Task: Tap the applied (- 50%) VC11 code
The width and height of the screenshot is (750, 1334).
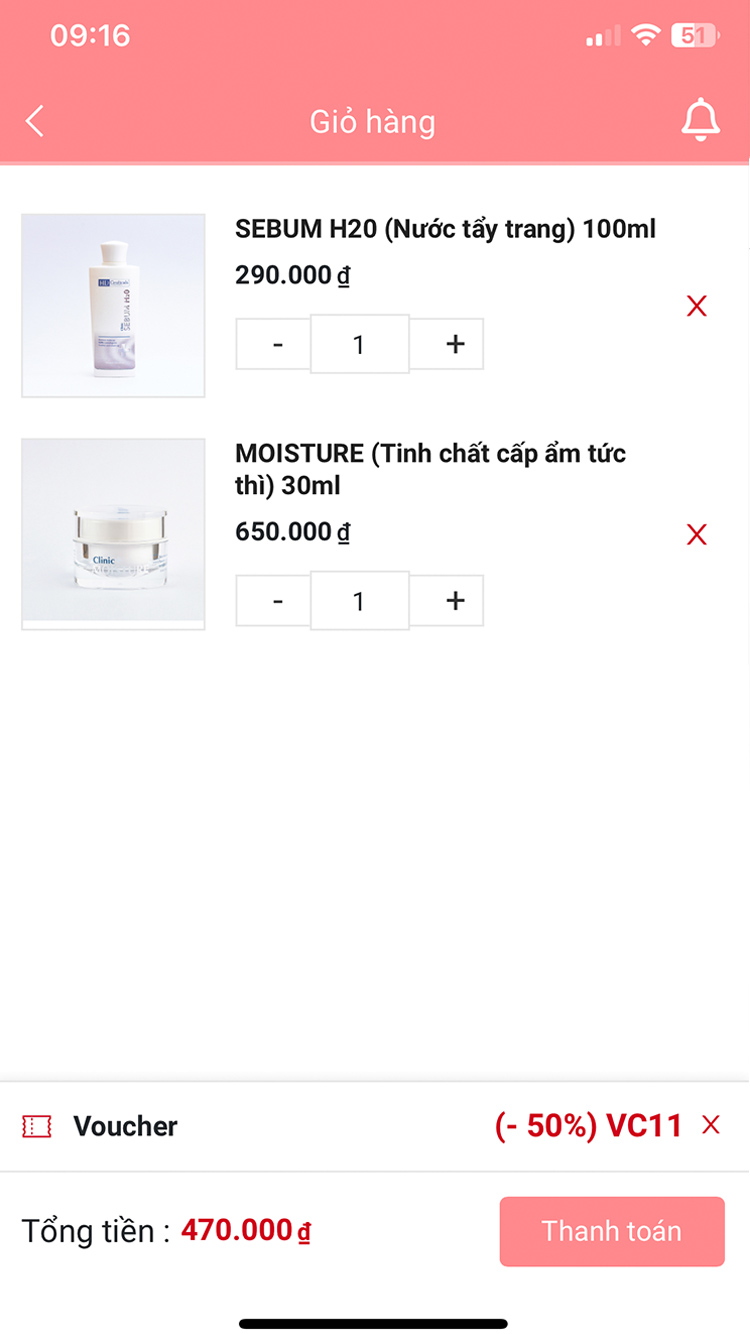Action: (x=588, y=1126)
